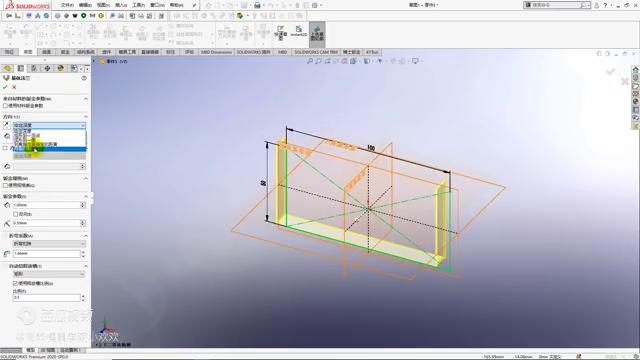Click the Zoom to Fit icon in view toolbar
Image resolution: width=640 pixels, height=360 pixels.
[x=310, y=61]
